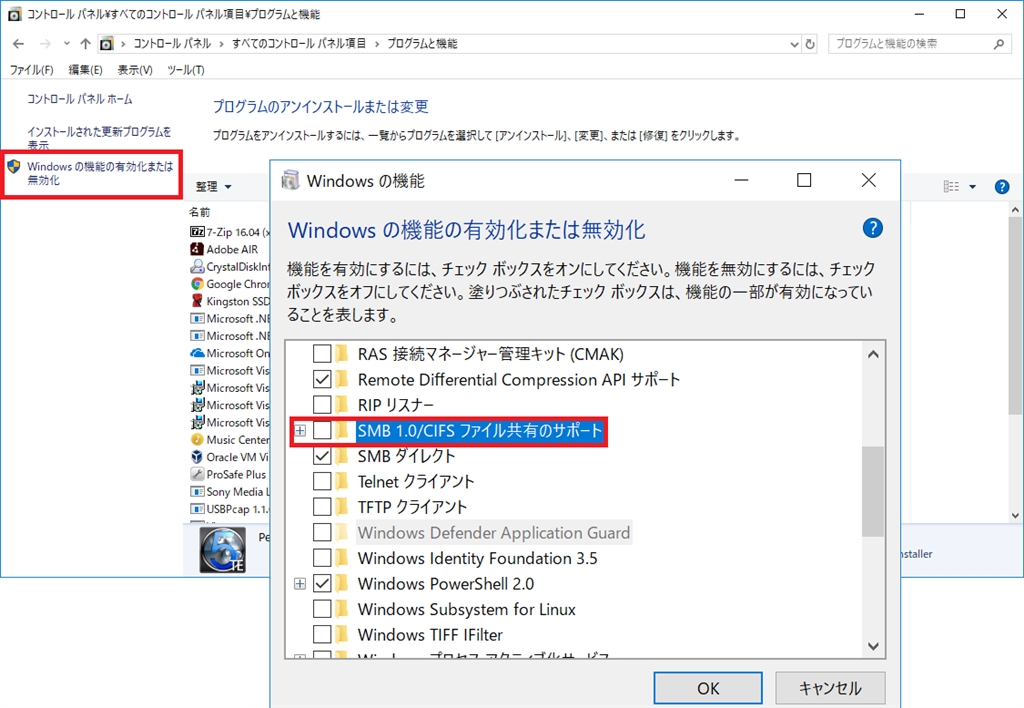Open the ファイル(F) menu
Image resolution: width=1024 pixels, height=708 pixels.
click(31, 70)
